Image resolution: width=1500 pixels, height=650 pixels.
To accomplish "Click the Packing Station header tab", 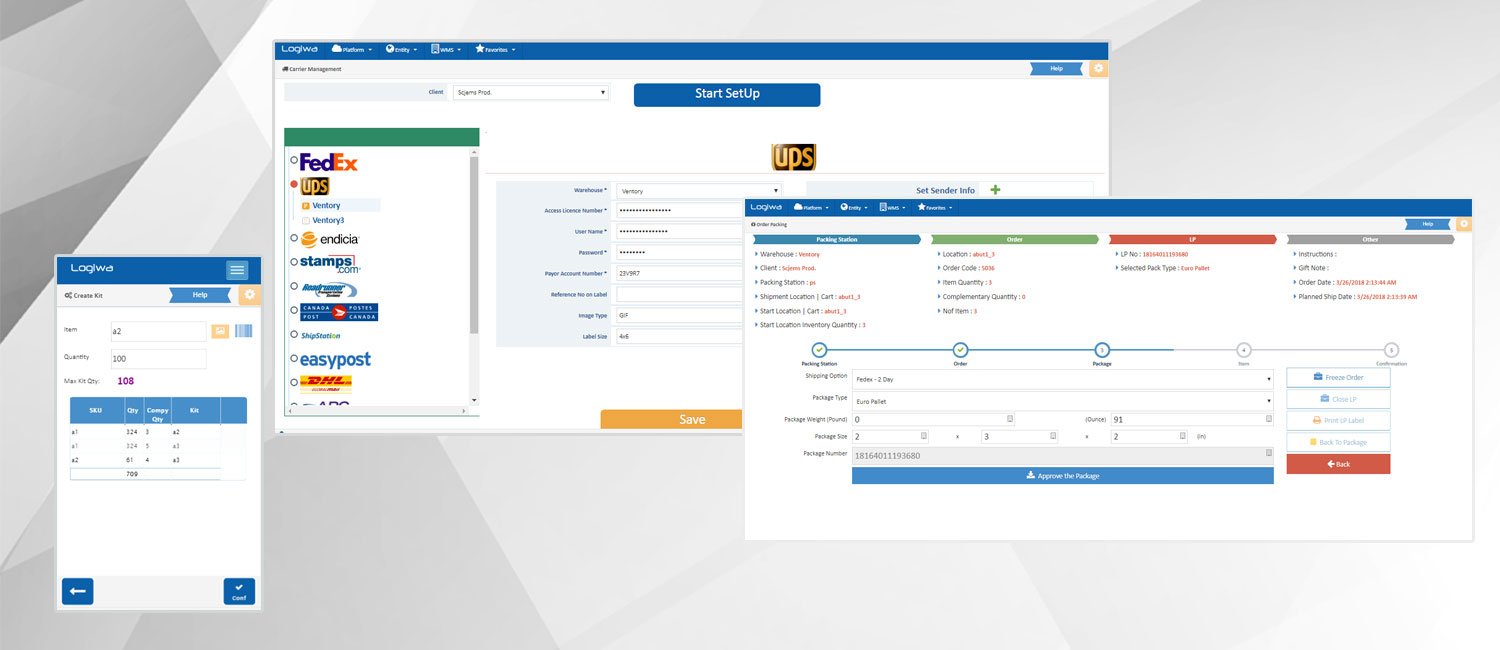I will click(x=836, y=240).
